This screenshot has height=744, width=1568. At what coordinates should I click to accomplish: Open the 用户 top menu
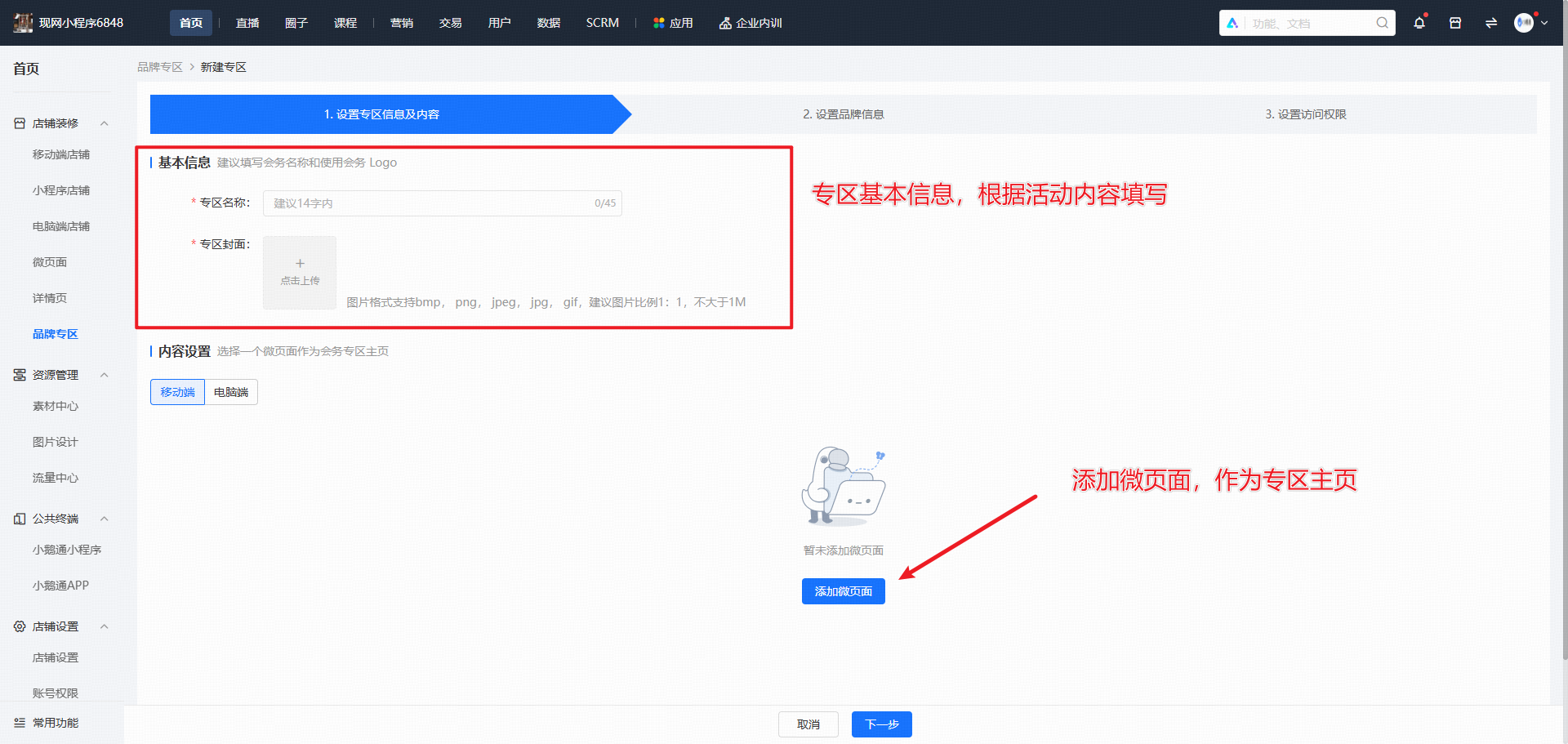coord(500,23)
